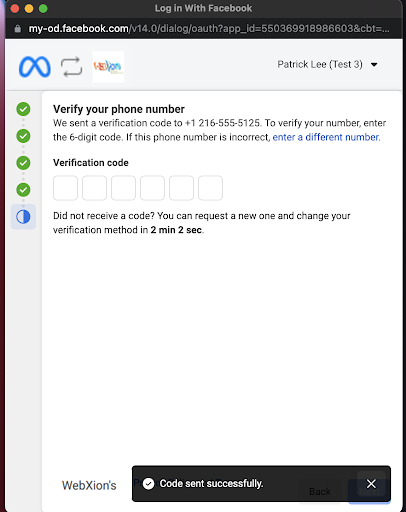Select the third completed step checkmark
Image resolution: width=406 pixels, height=512 pixels.
[23, 163]
